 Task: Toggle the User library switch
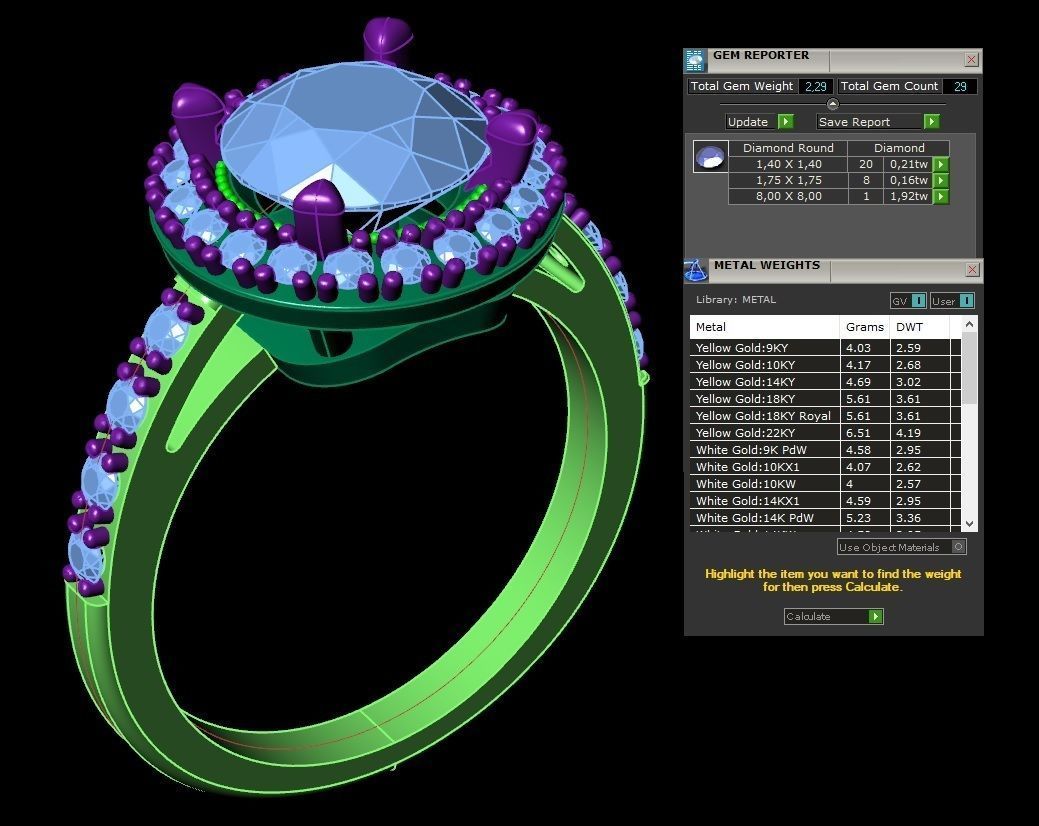click(967, 301)
